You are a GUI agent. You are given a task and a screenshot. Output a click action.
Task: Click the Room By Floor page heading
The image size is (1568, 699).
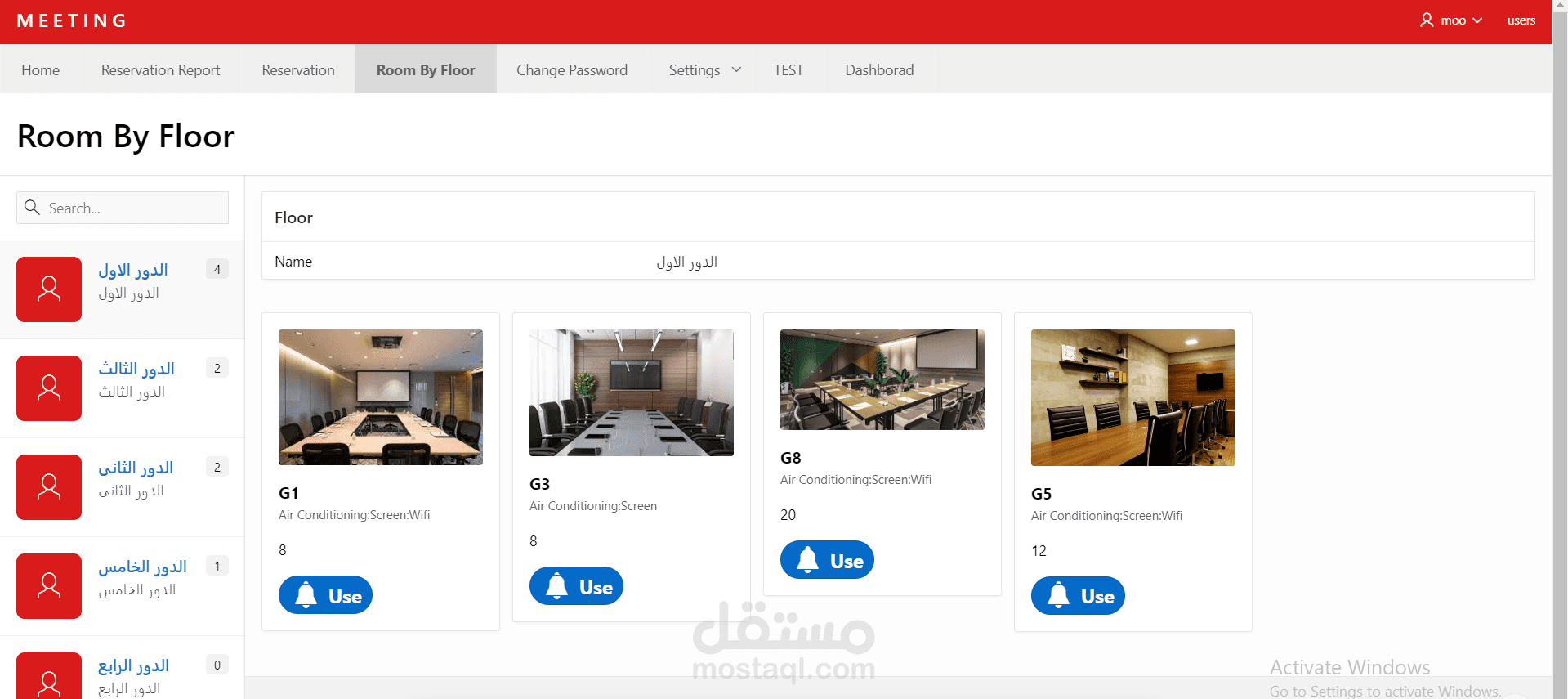point(126,137)
